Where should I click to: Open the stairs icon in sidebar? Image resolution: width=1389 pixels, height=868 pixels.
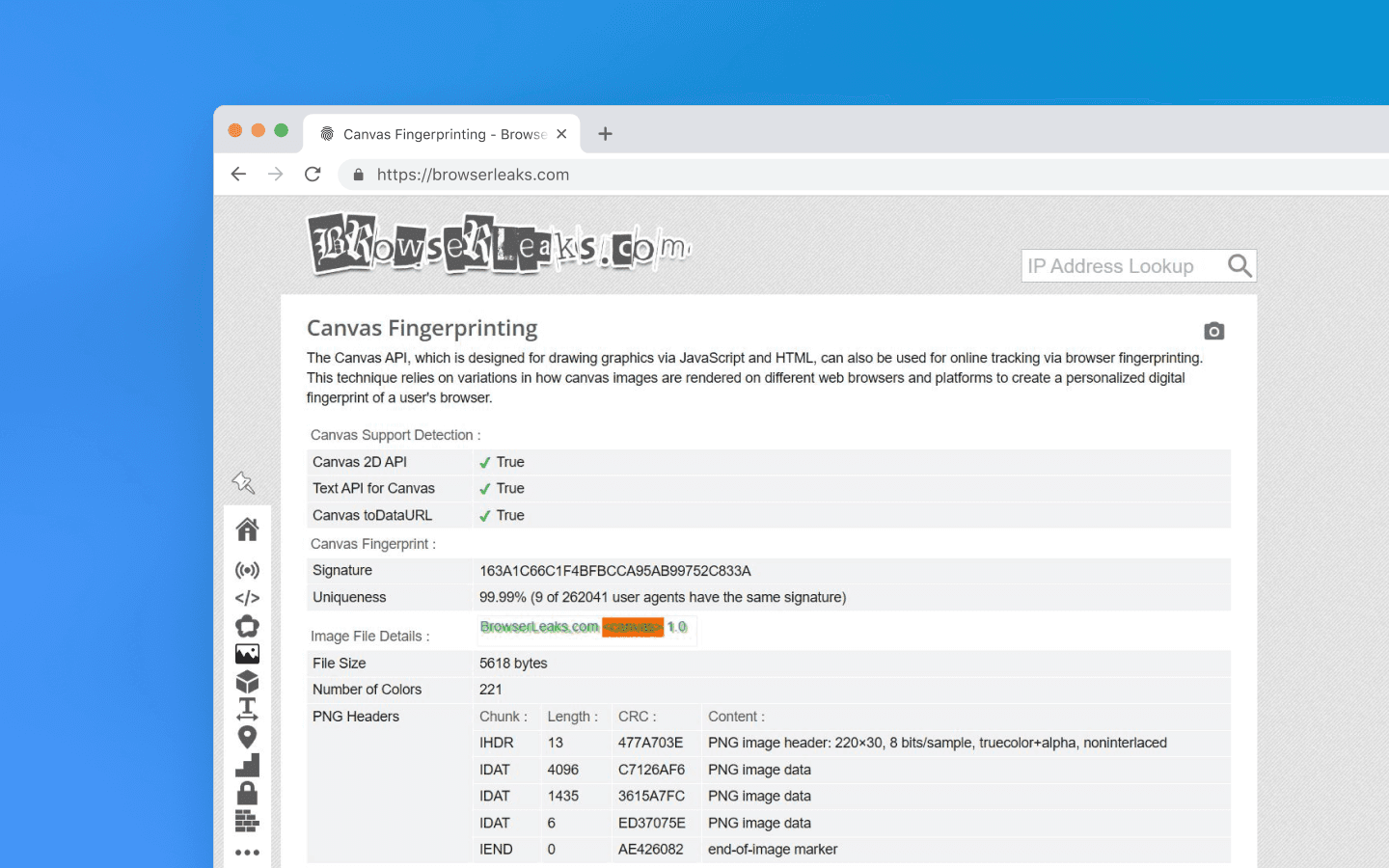click(x=247, y=765)
